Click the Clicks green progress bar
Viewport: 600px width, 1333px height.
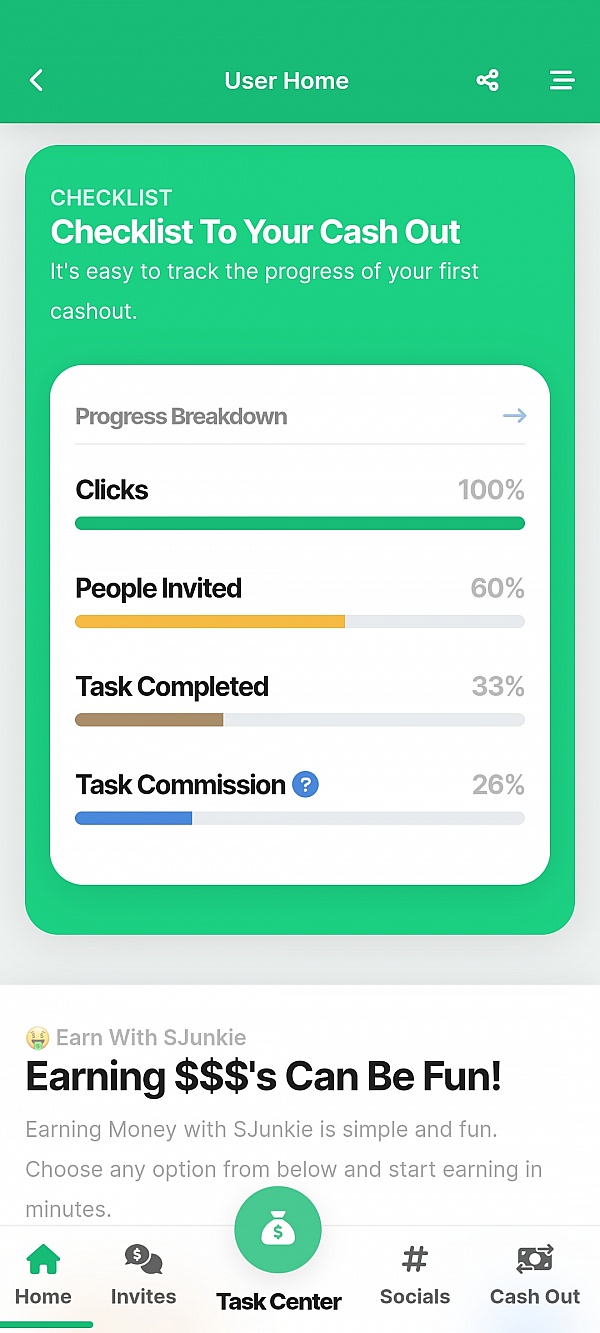pos(300,523)
